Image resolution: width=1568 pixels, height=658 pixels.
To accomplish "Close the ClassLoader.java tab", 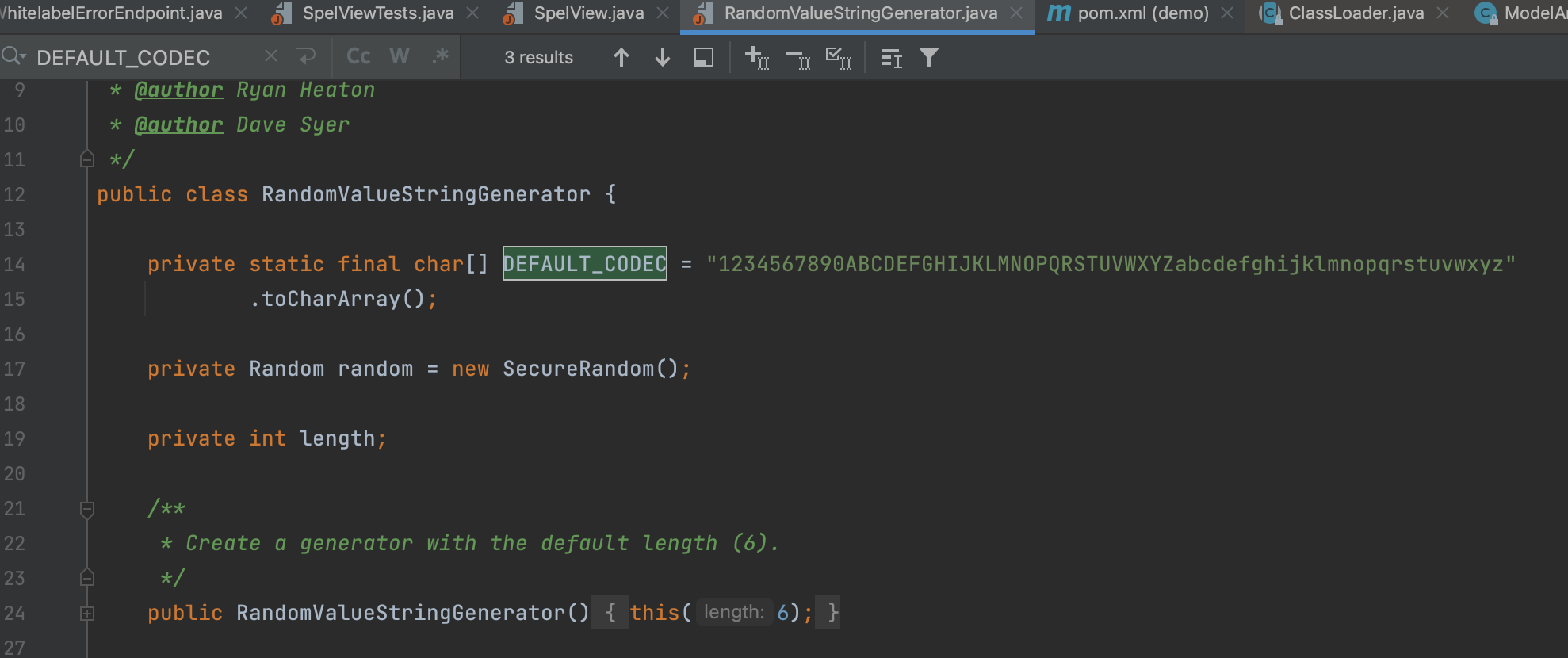I will click(1443, 13).
